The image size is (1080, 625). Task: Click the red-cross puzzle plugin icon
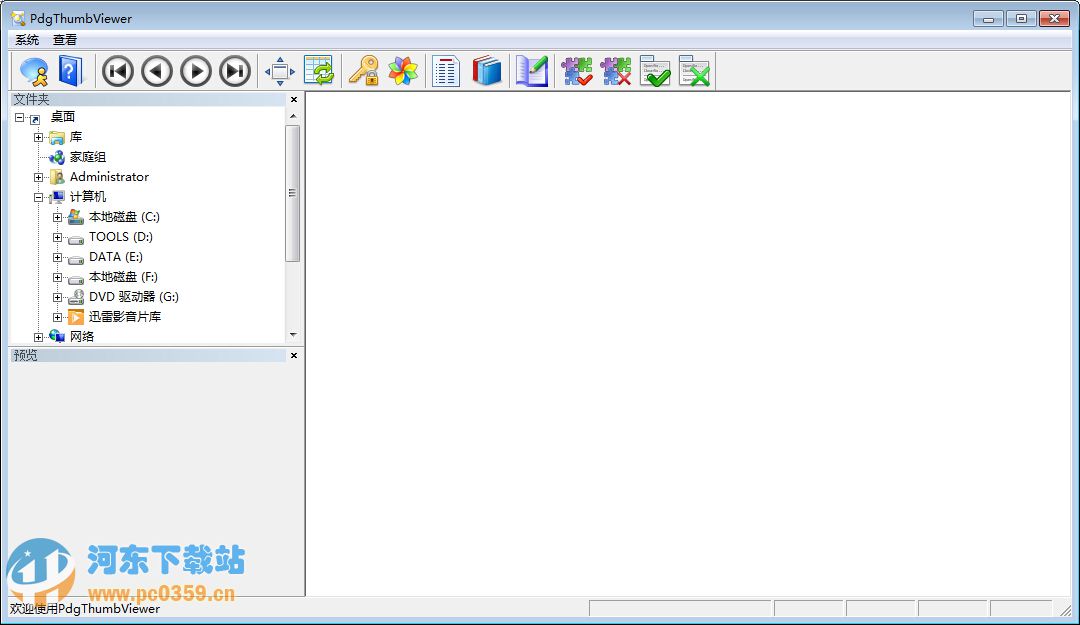[617, 71]
